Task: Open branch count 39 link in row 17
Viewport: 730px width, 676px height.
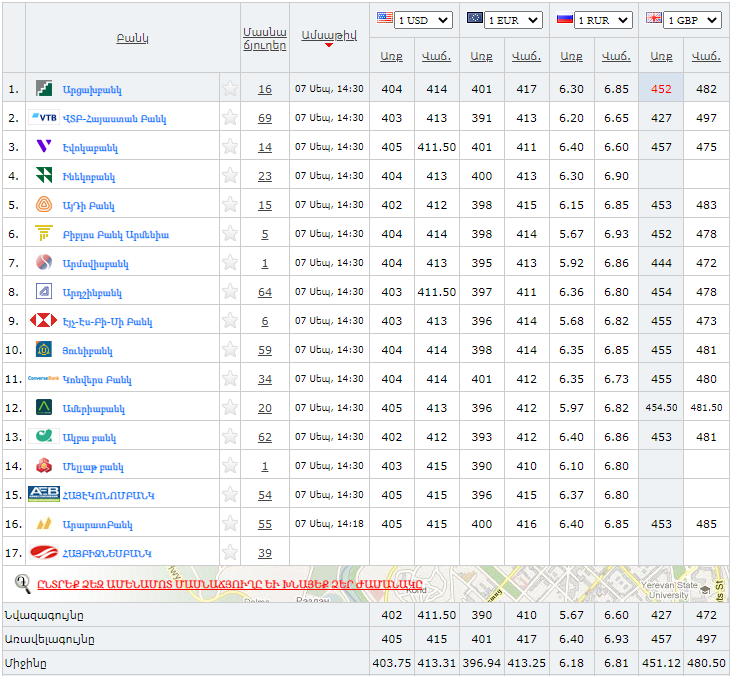Action: tap(265, 553)
